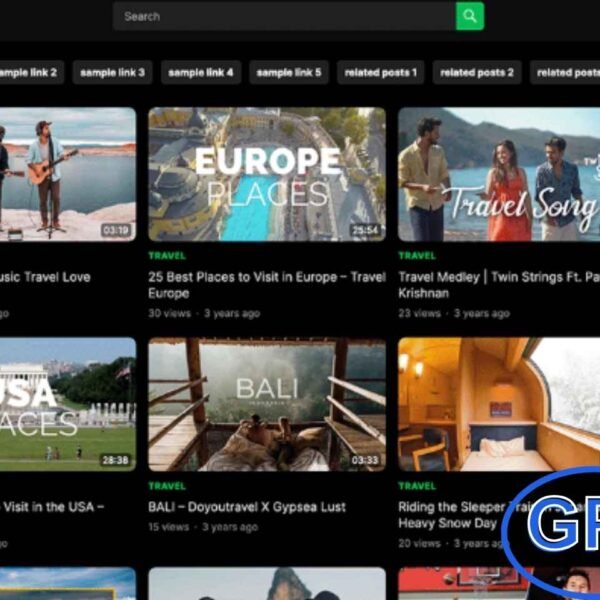Click the 25:54 duration badge on Europe video
Screen dimensions: 600x600
[365, 230]
